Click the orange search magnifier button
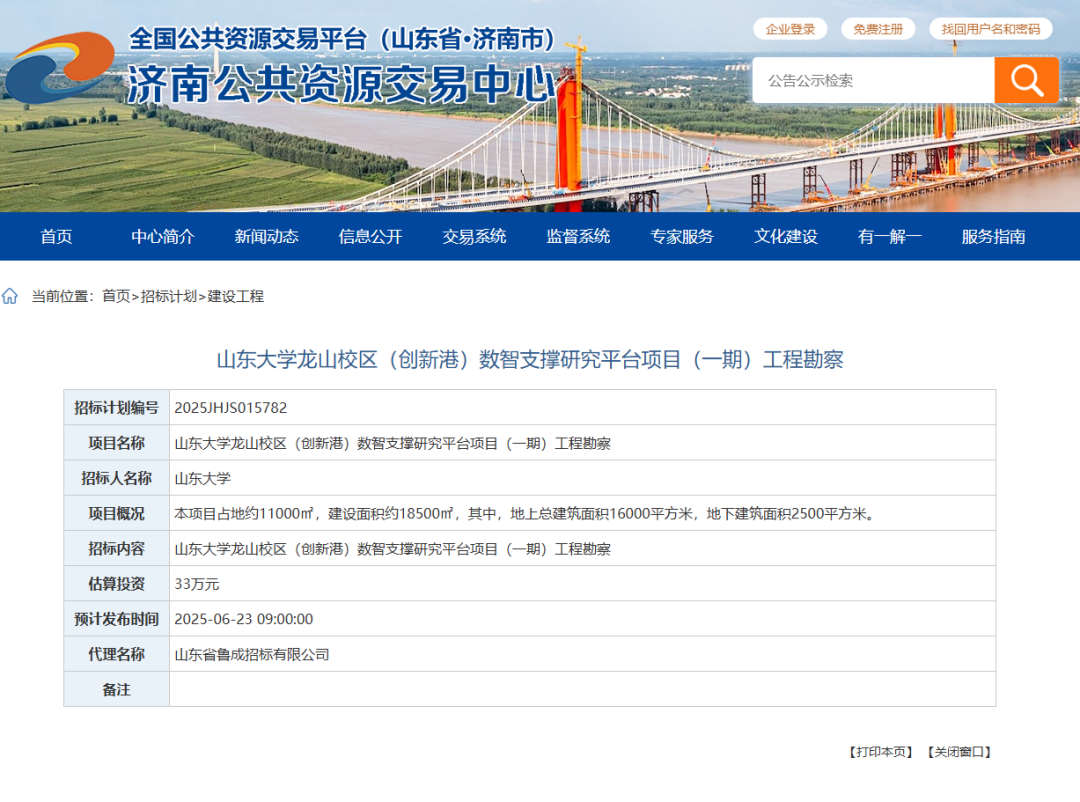Image resolution: width=1080 pixels, height=802 pixels. (1026, 81)
